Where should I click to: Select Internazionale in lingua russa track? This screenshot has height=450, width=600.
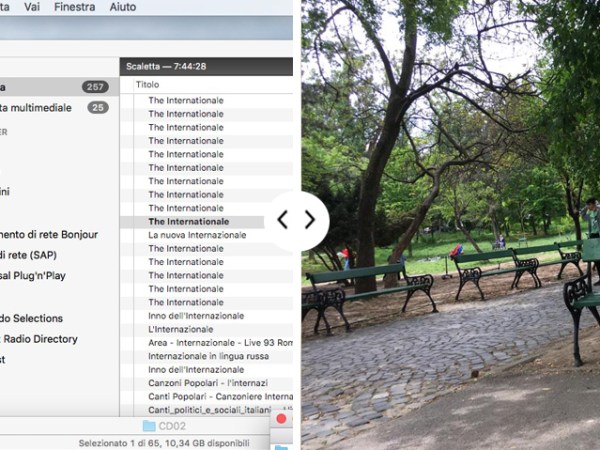point(206,356)
